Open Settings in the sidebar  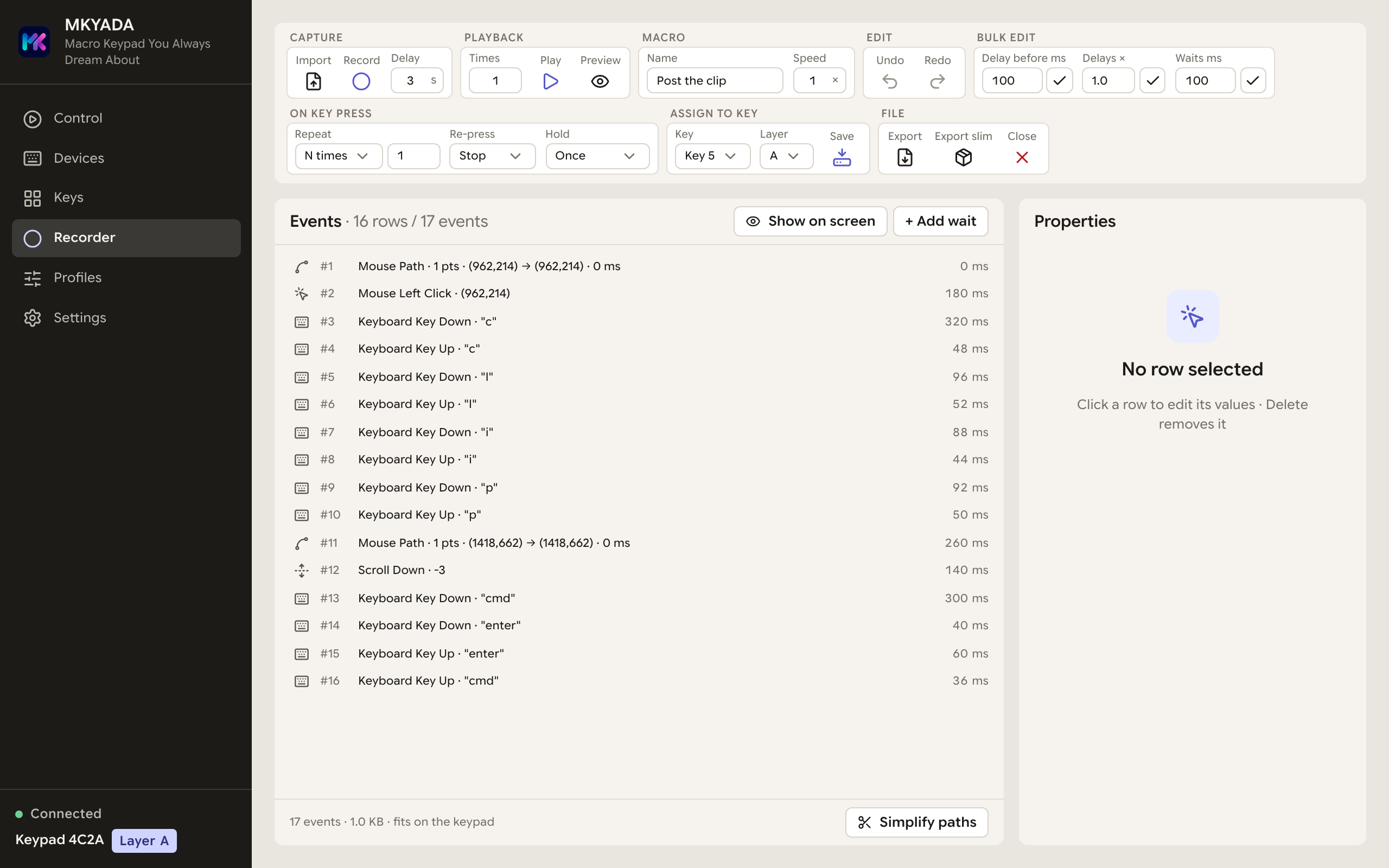tap(126, 318)
